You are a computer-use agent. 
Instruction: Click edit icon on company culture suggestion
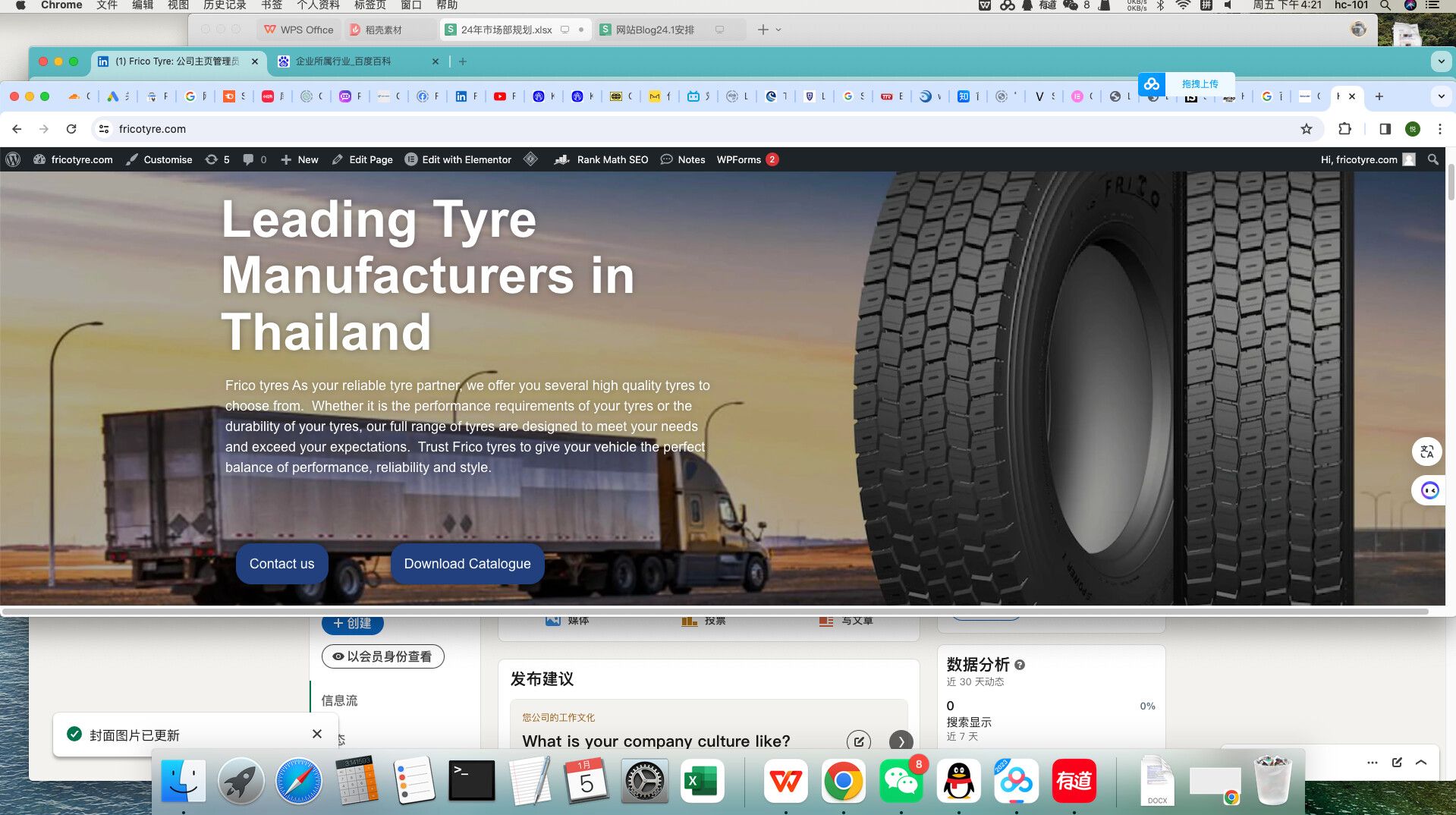[x=858, y=741]
